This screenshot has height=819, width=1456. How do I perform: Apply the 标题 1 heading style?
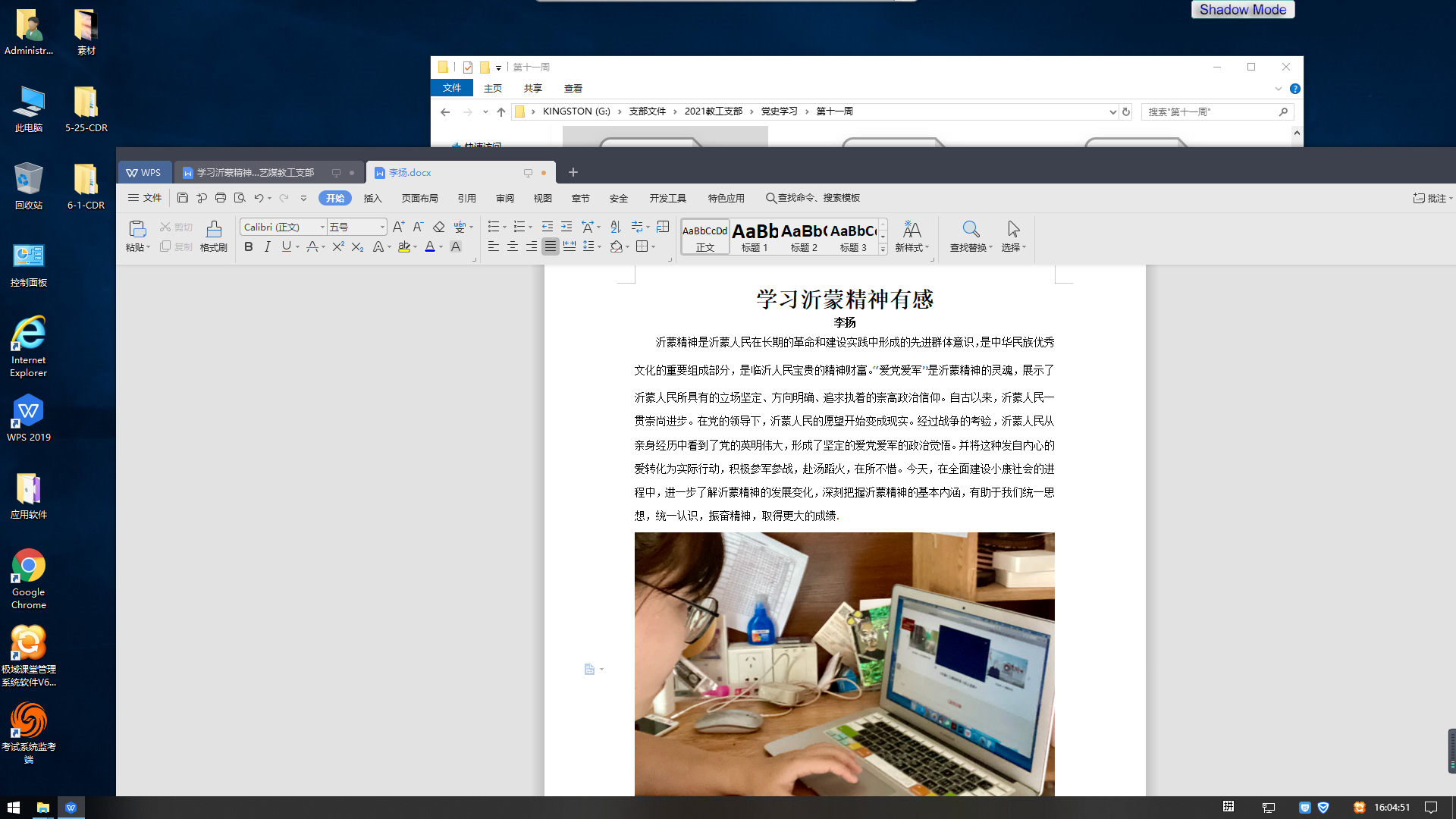(755, 236)
